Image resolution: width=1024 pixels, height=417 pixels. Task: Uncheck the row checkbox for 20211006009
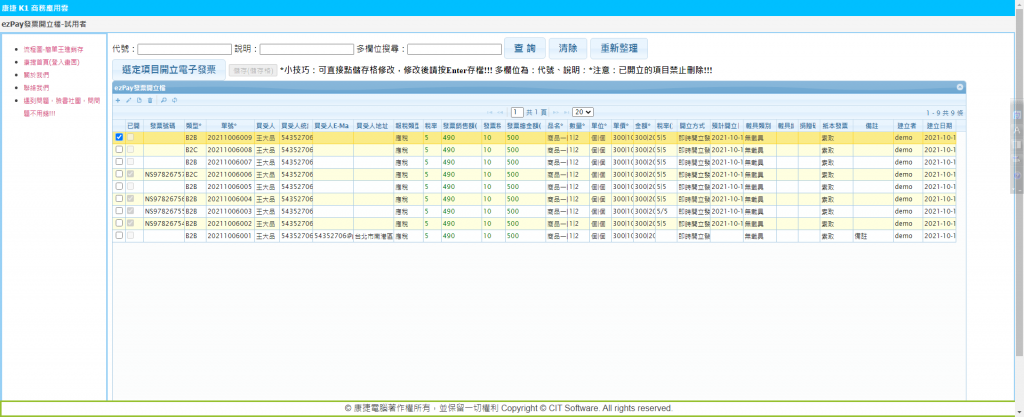pyautogui.click(x=120, y=137)
